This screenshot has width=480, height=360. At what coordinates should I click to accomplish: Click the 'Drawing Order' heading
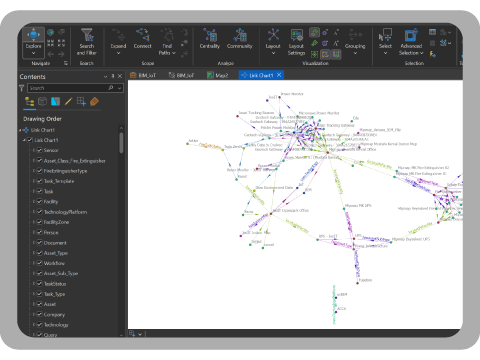coord(42,119)
